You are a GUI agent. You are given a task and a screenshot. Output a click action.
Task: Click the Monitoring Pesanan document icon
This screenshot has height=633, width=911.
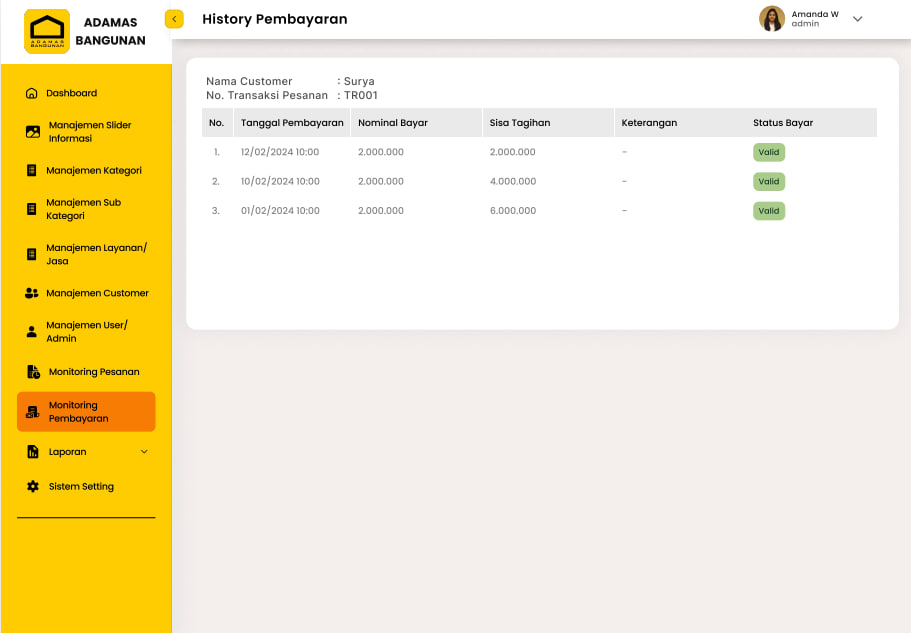(x=34, y=372)
